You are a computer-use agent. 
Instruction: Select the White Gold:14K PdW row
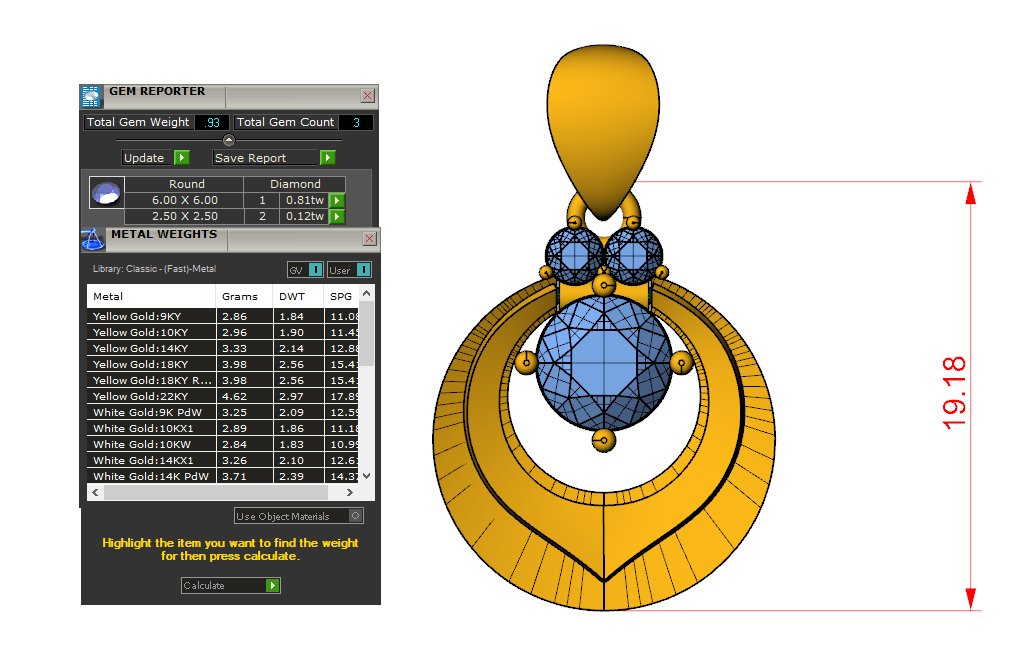pos(223,476)
